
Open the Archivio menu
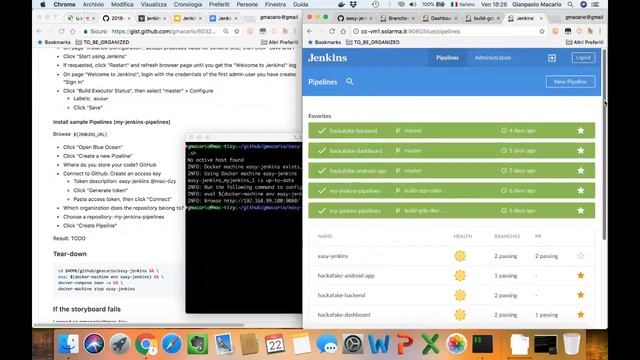pos(93,4)
